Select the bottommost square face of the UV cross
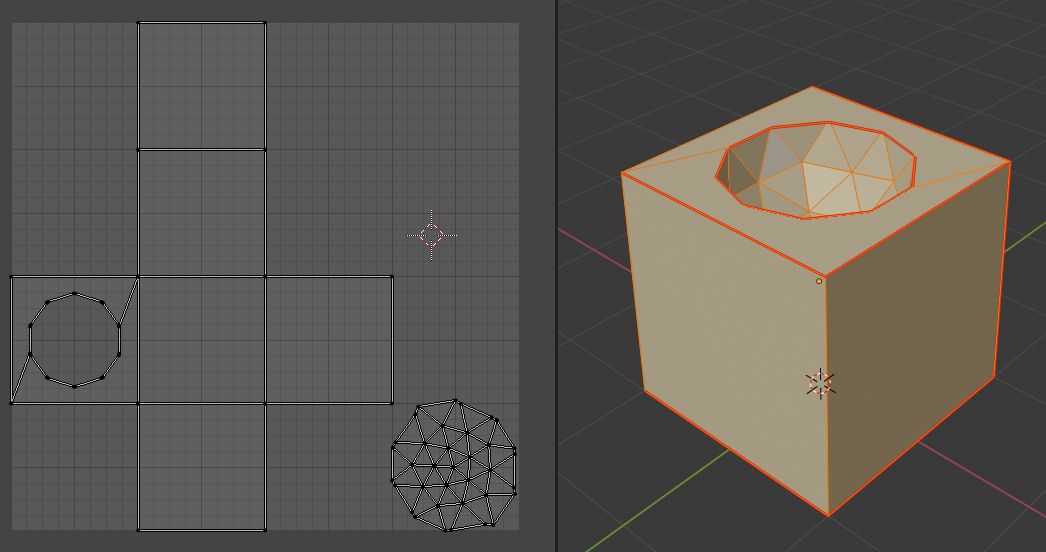Image resolution: width=1046 pixels, height=552 pixels. [x=201, y=467]
